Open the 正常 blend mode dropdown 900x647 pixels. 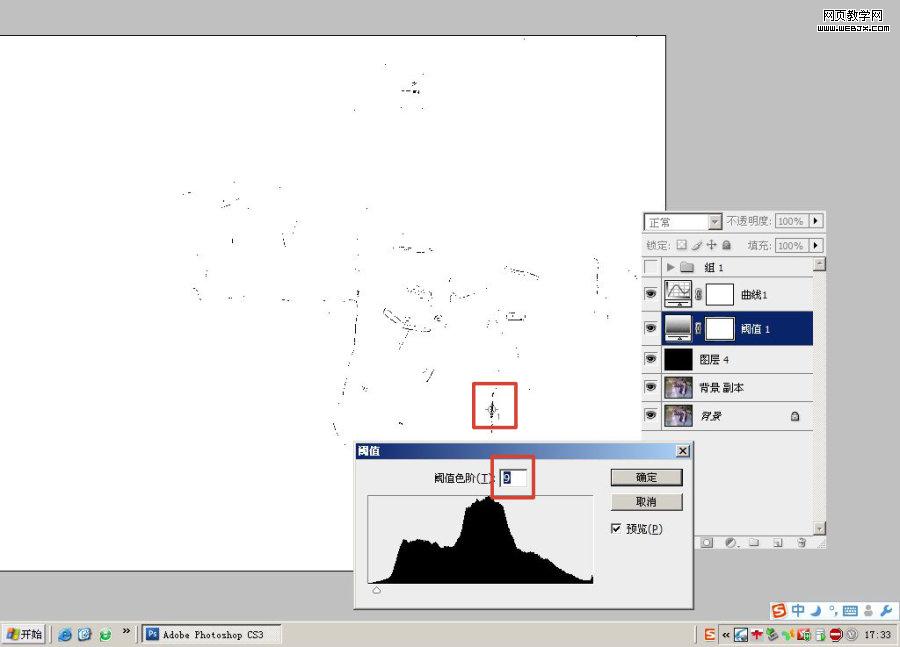pyautogui.click(x=714, y=222)
